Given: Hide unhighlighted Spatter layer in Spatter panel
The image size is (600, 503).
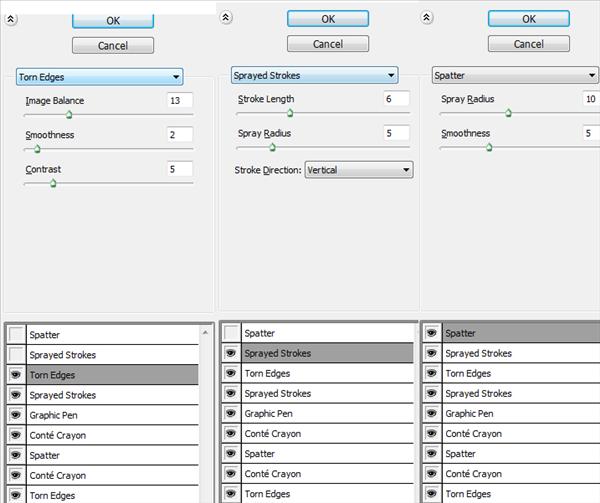Looking at the screenshot, I should tap(432, 453).
